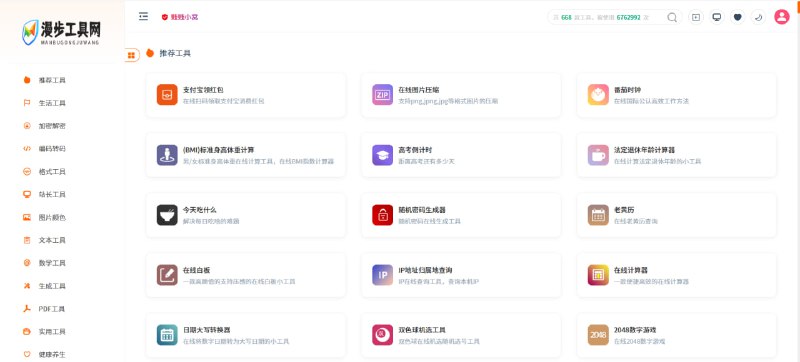The image size is (800, 362).
Task: Open the 日期大写转换器 tool title
Action: 207,330
